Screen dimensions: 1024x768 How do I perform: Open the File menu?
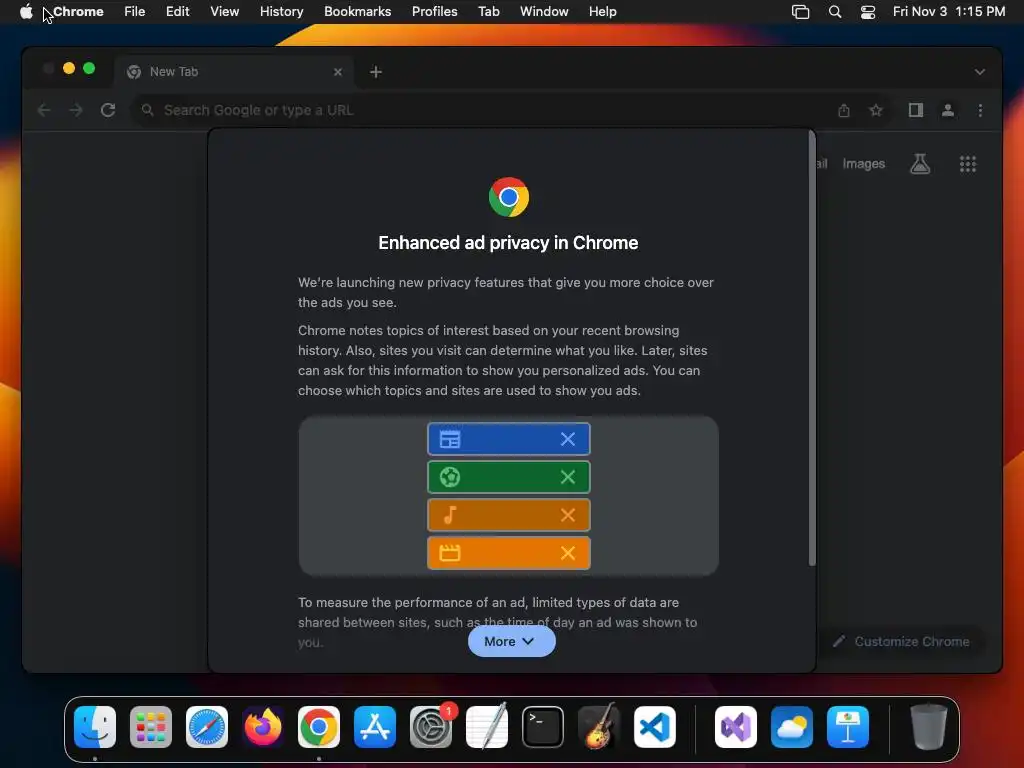(135, 12)
